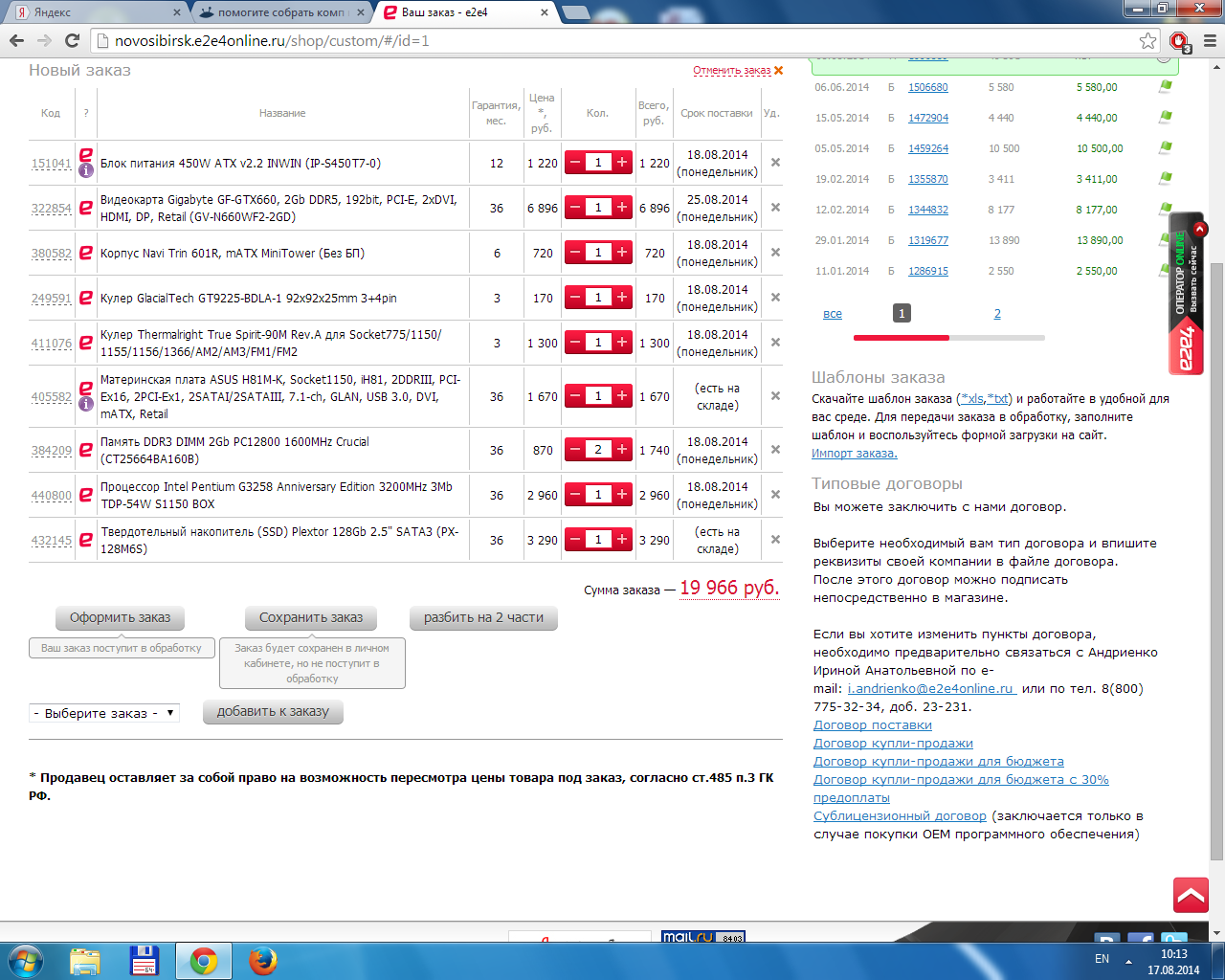Open Договор поставки link
The height and width of the screenshot is (980, 1225).
coord(872,725)
